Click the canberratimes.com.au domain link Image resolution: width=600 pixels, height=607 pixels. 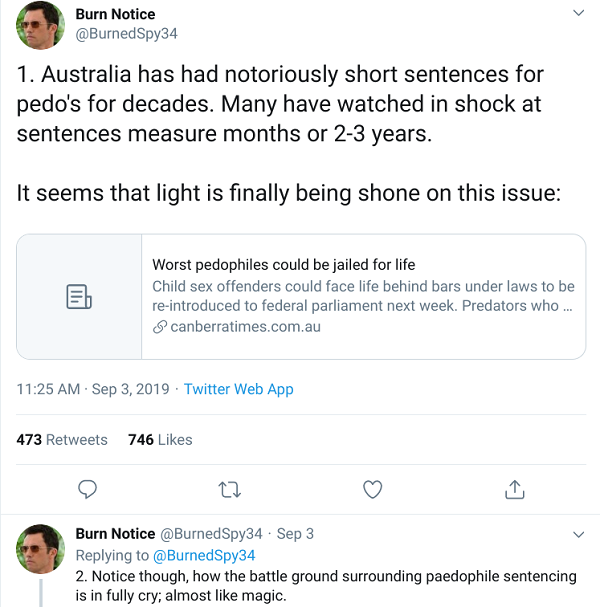point(245,326)
